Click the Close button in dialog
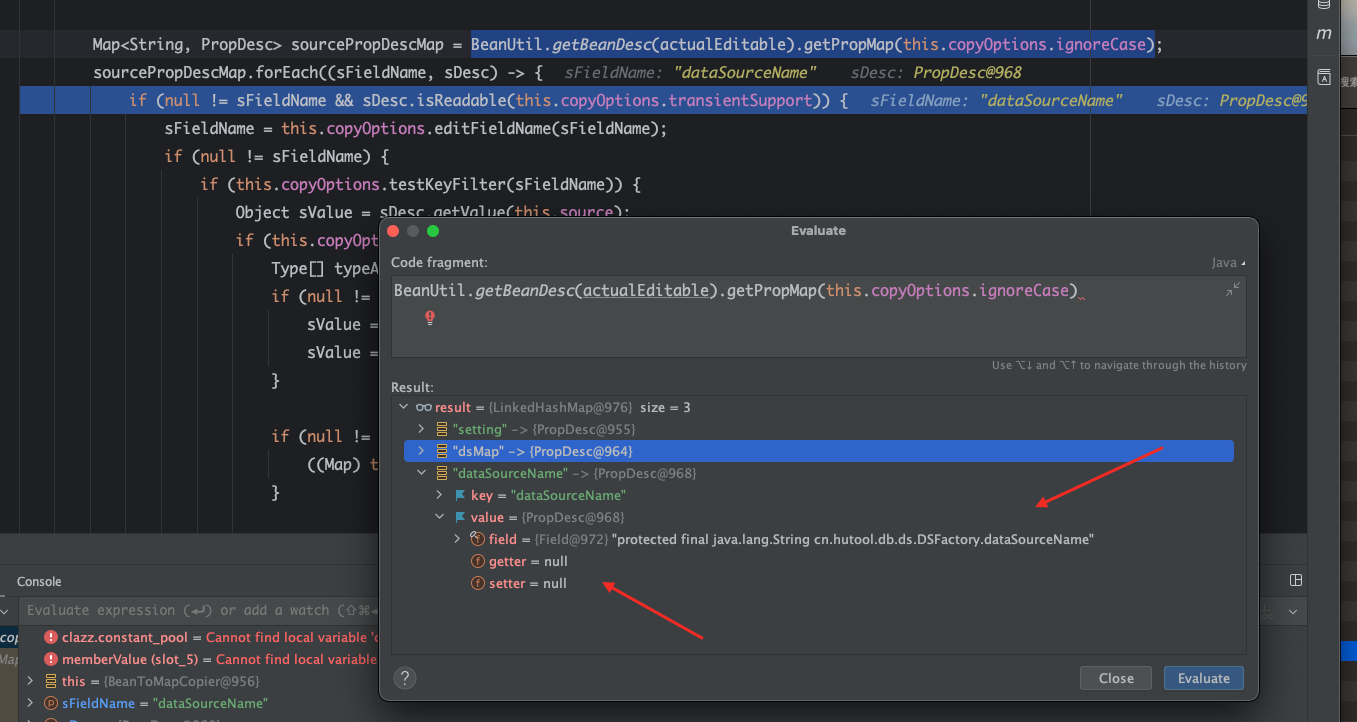The height and width of the screenshot is (722, 1357). click(x=1115, y=678)
